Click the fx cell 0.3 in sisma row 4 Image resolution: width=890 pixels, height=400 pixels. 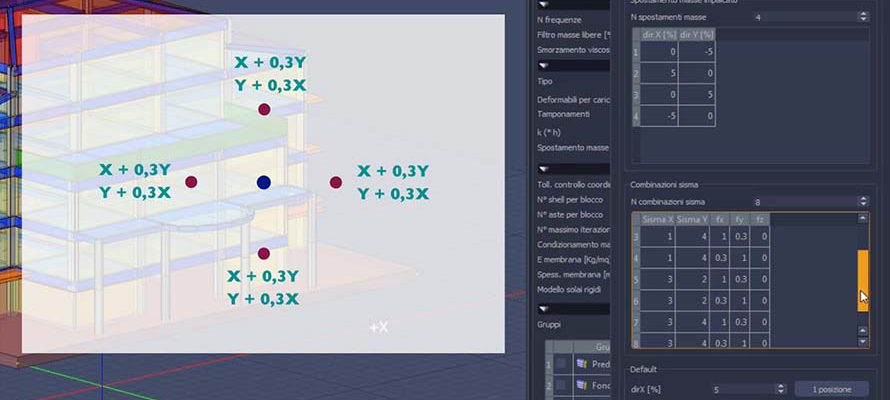tap(720, 258)
